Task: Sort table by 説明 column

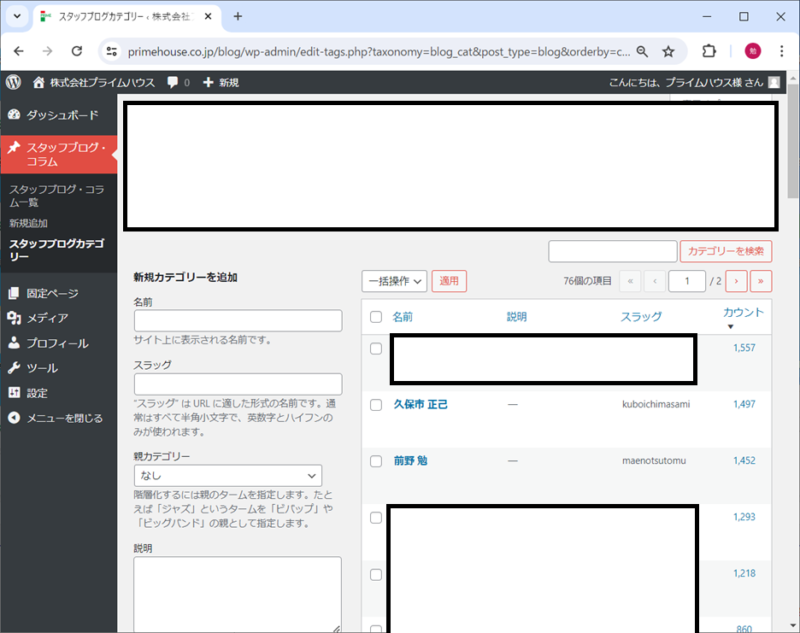Action: 516,317
